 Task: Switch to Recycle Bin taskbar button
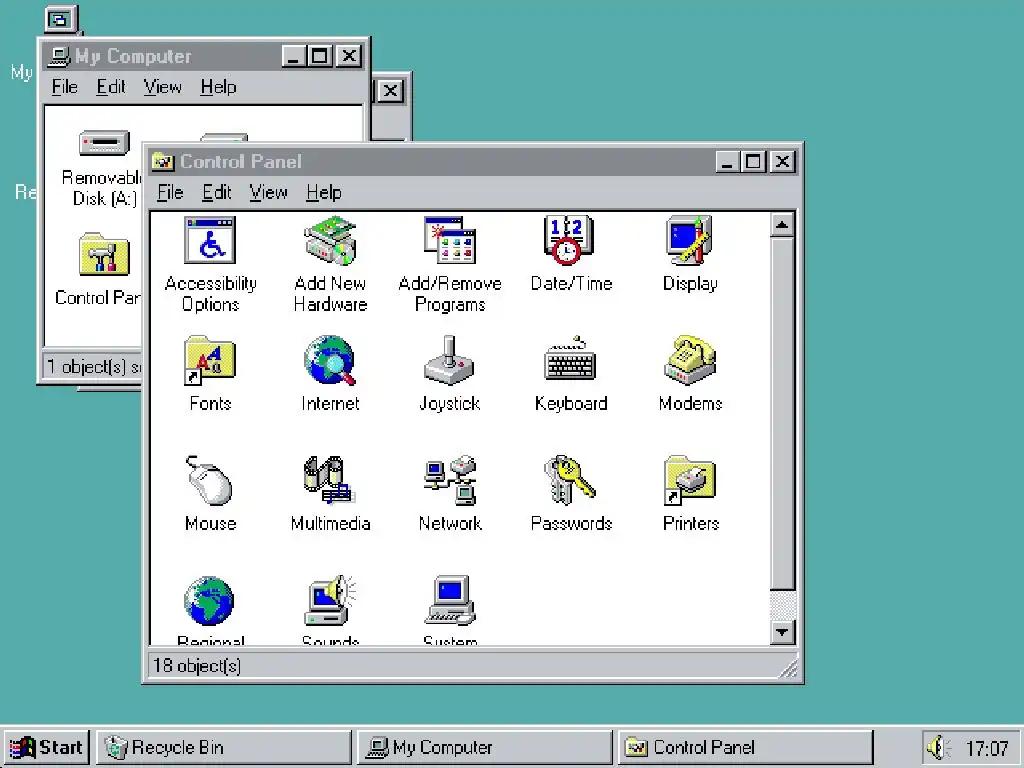pos(224,747)
